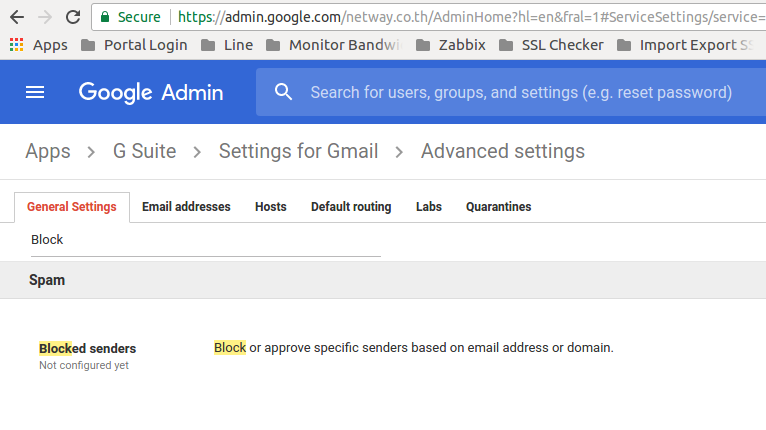Open the hamburger main menu

(x=35, y=92)
